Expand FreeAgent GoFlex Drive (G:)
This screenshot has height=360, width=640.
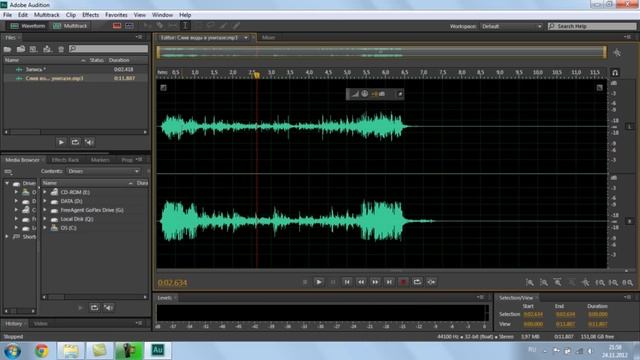(45, 210)
